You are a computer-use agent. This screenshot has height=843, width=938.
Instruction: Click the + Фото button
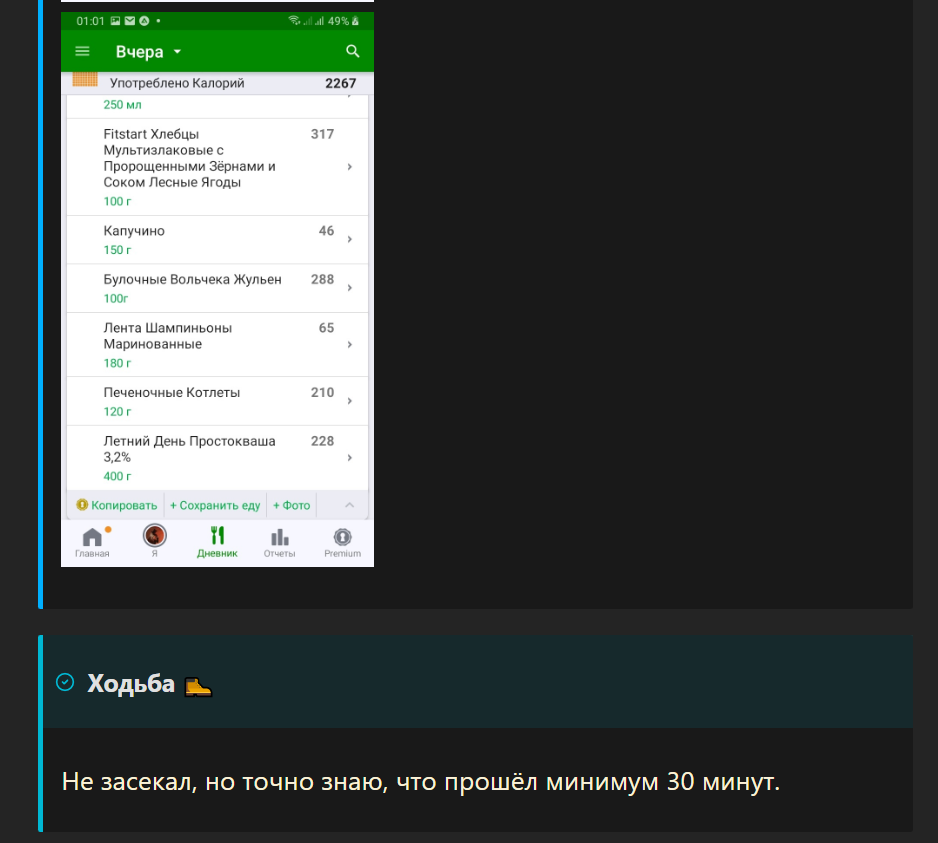click(291, 506)
